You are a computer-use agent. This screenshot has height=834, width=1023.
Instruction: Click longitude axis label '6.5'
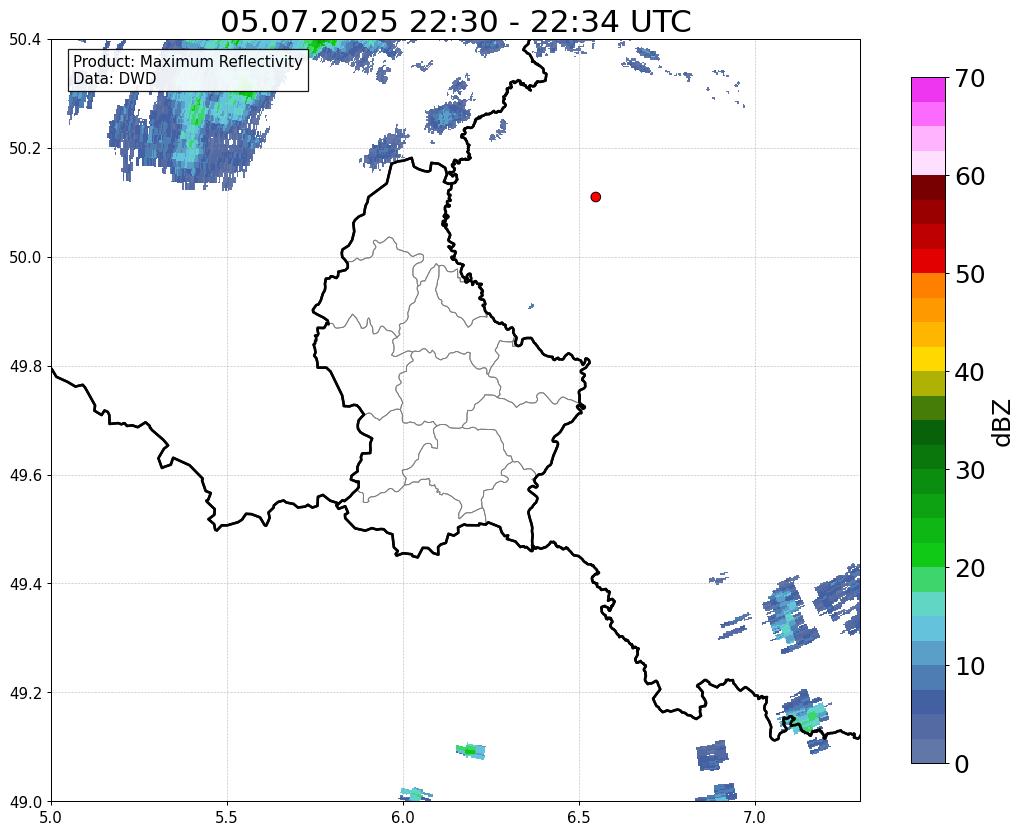579,817
